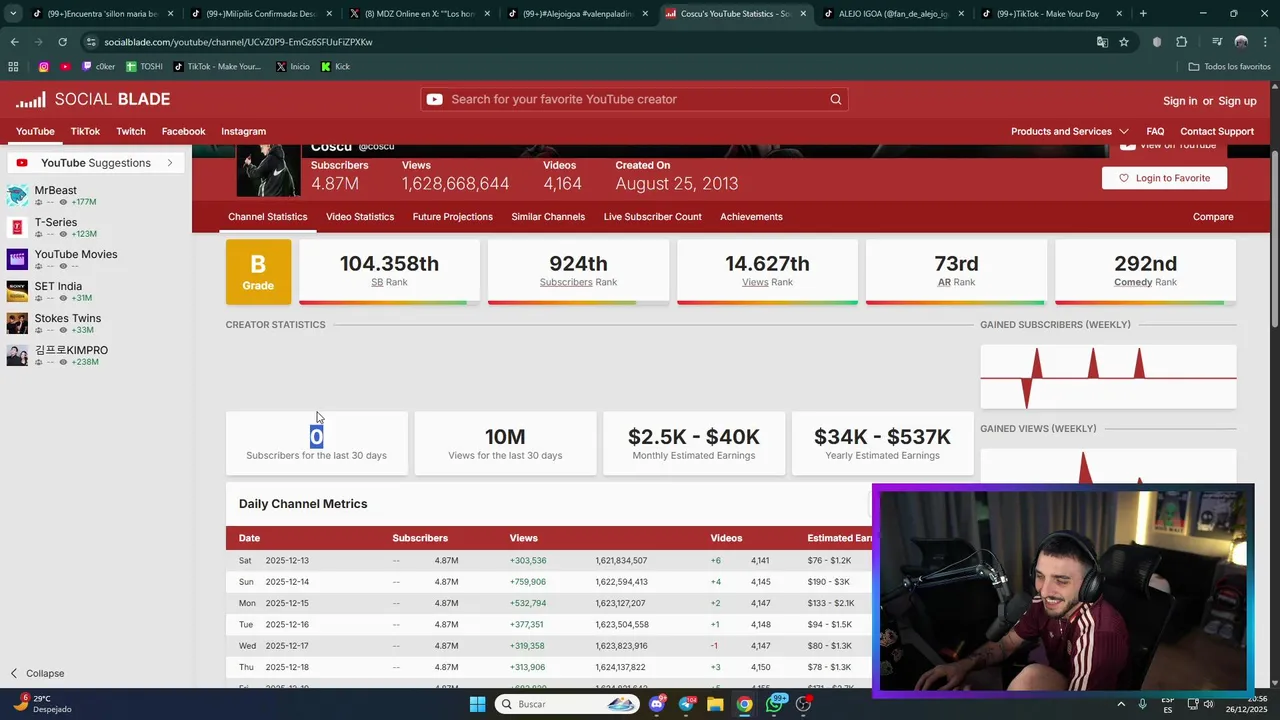Open the Live Subscriber Count tab

pos(652,216)
